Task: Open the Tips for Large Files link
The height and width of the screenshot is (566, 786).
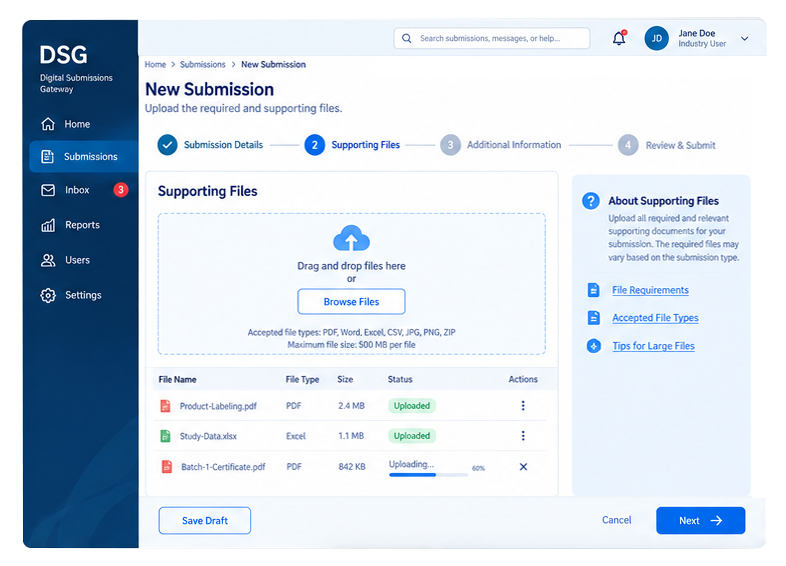Action: [653, 346]
